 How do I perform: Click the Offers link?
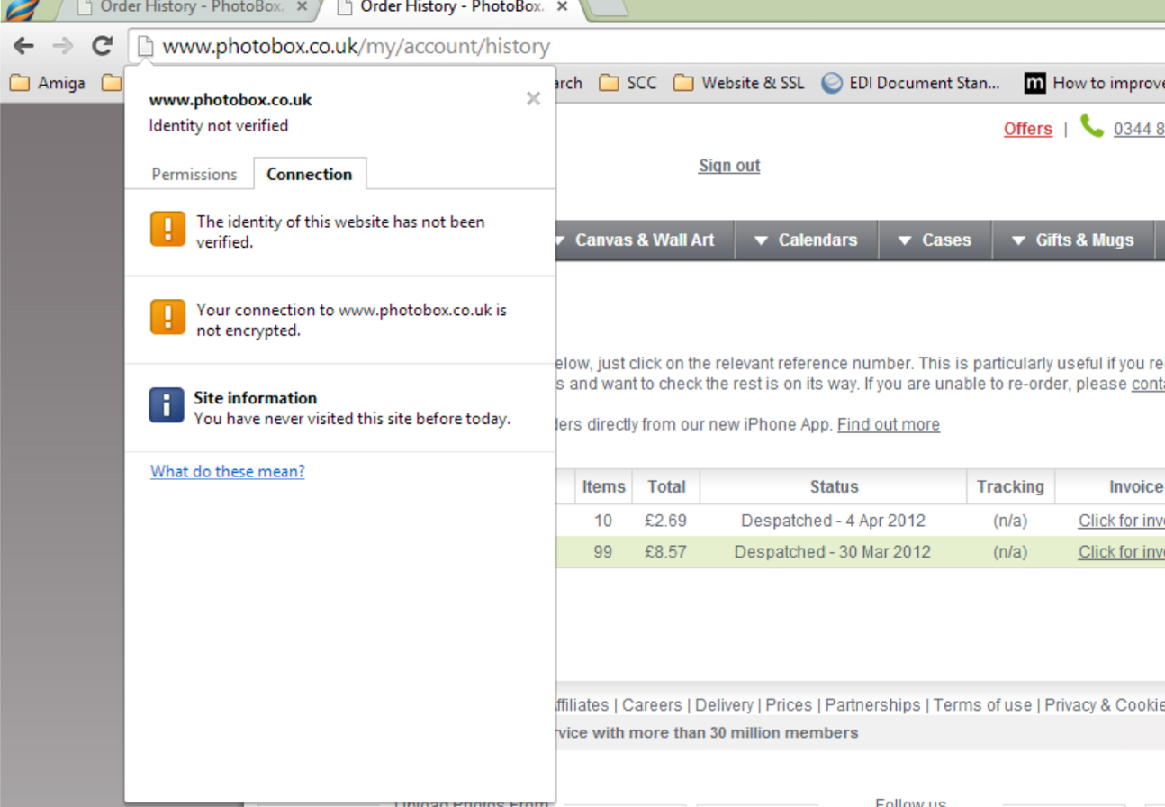pos(1028,129)
